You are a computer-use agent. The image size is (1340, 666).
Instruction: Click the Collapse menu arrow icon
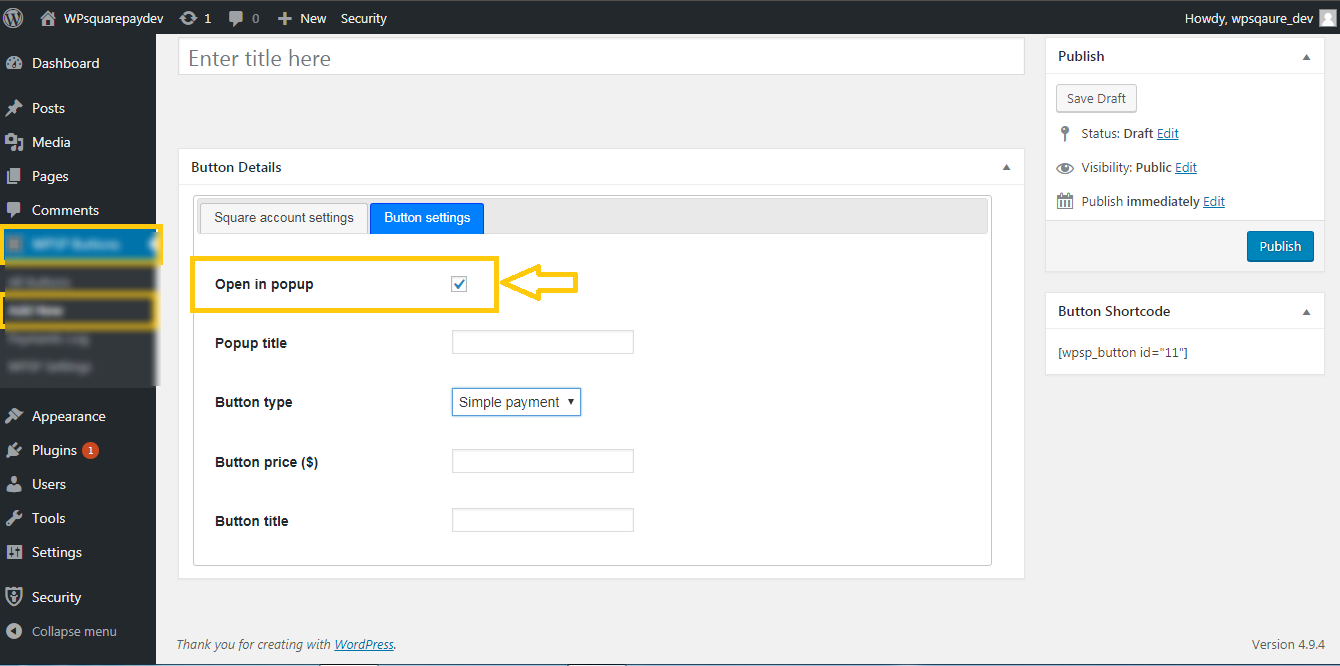(x=14, y=631)
